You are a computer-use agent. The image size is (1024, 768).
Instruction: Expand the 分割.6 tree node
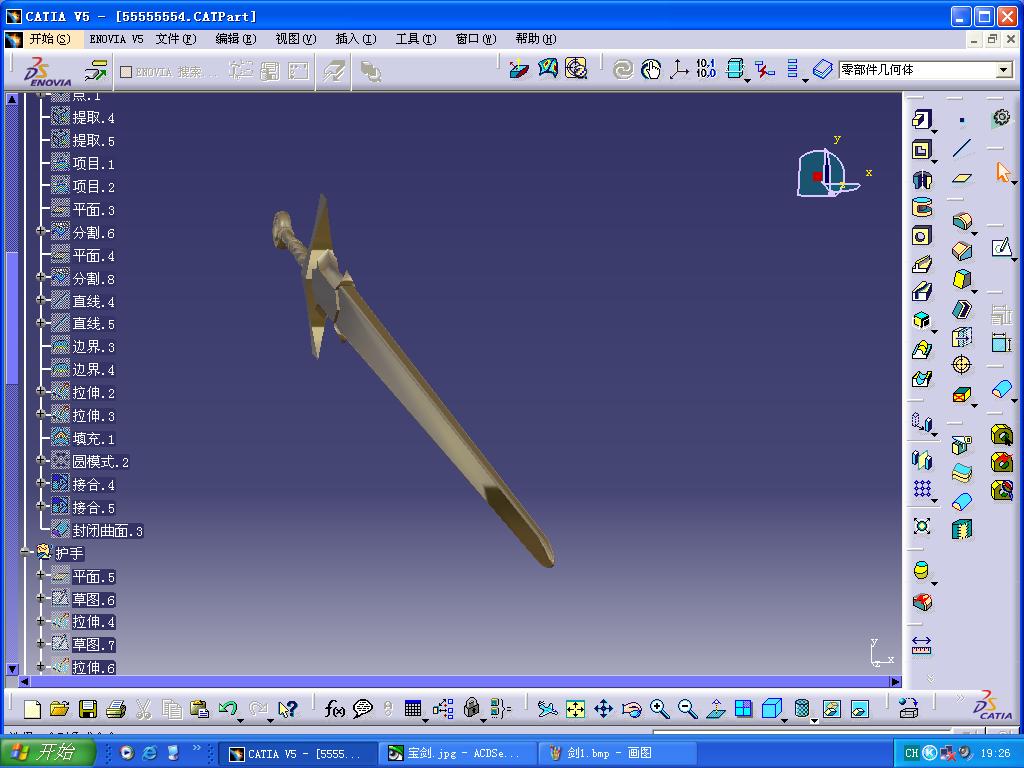[x=40, y=231]
